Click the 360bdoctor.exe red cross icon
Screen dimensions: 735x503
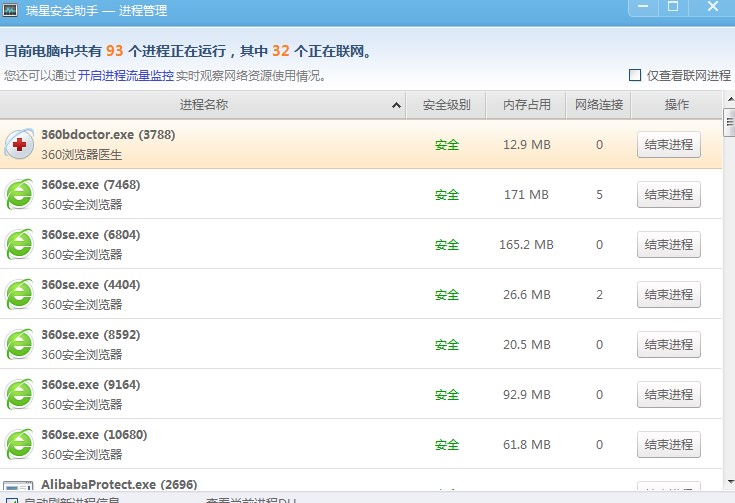19,145
